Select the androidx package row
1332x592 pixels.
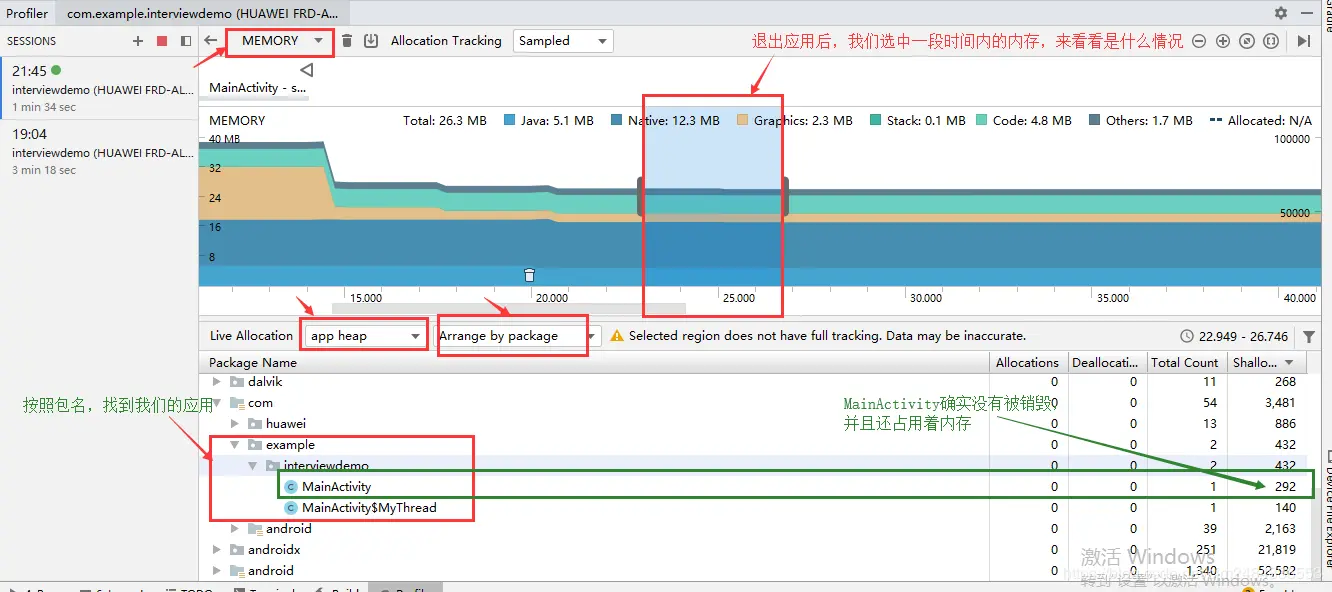point(752,550)
